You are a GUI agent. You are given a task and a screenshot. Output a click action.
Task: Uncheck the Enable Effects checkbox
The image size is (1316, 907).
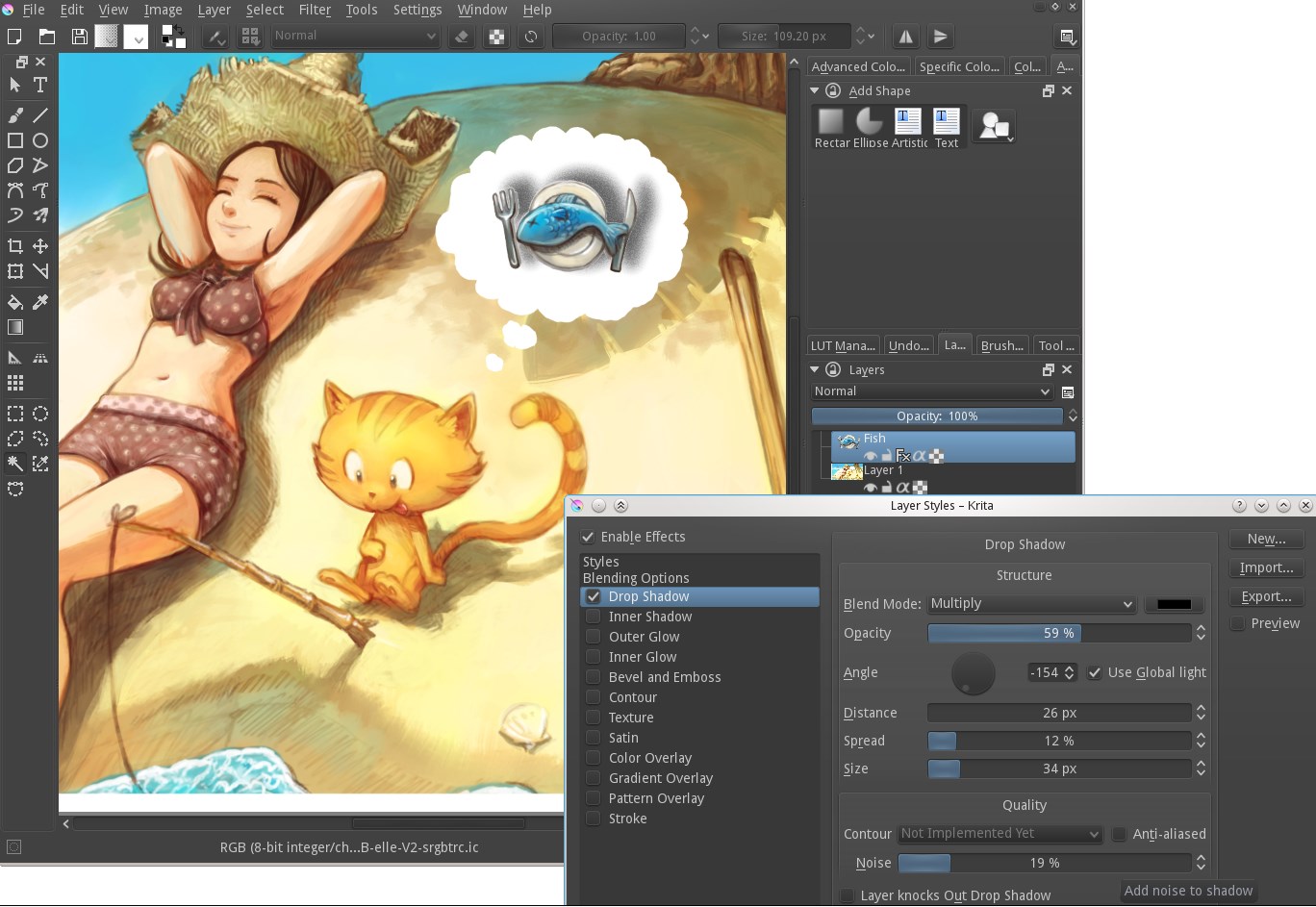tap(588, 537)
